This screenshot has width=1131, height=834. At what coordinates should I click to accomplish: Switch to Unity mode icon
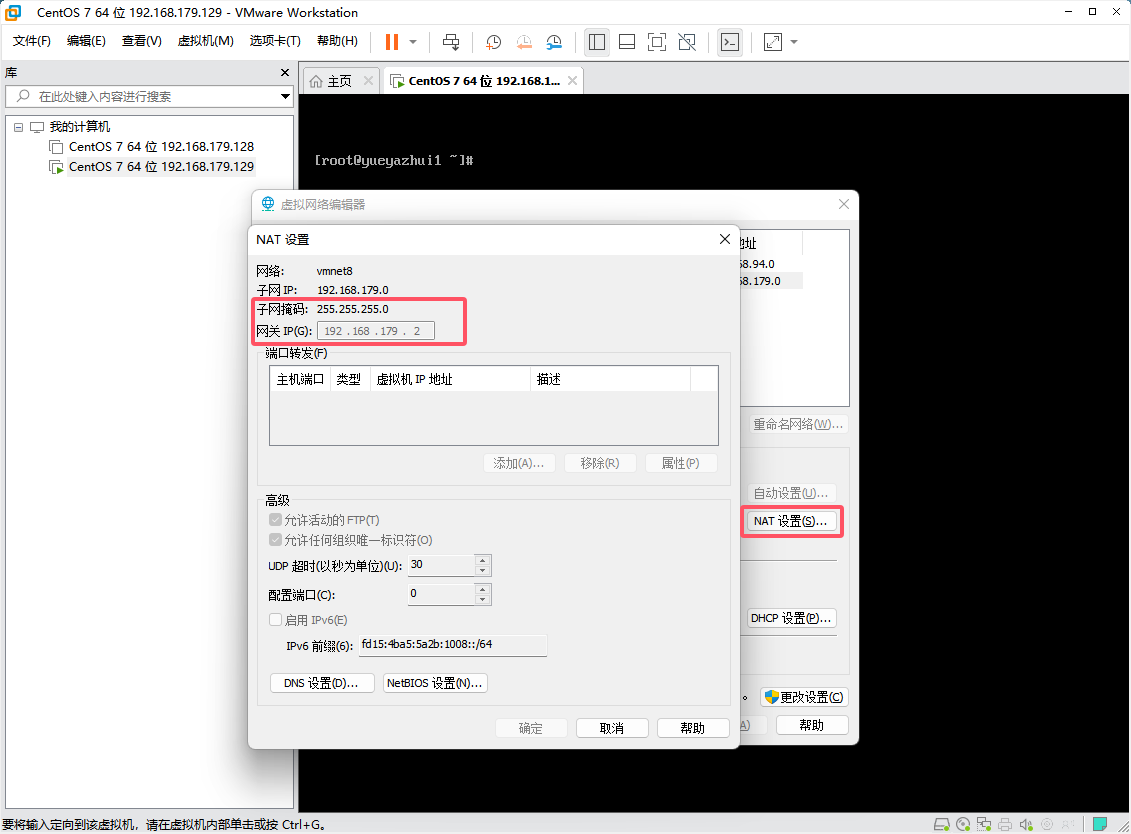pos(687,42)
